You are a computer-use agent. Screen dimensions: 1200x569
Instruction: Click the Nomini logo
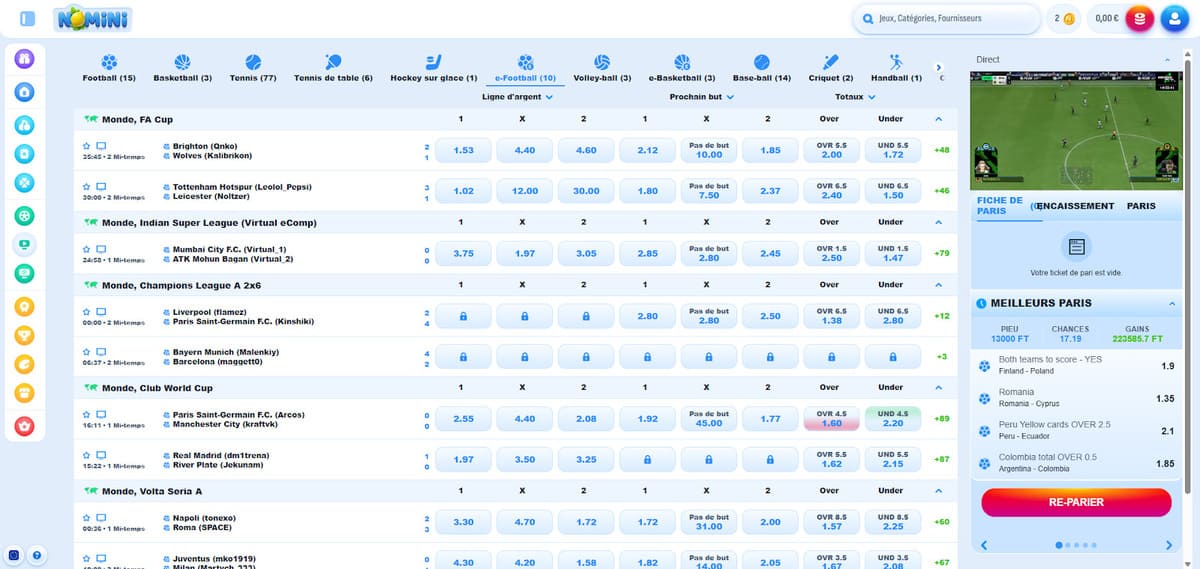point(93,18)
